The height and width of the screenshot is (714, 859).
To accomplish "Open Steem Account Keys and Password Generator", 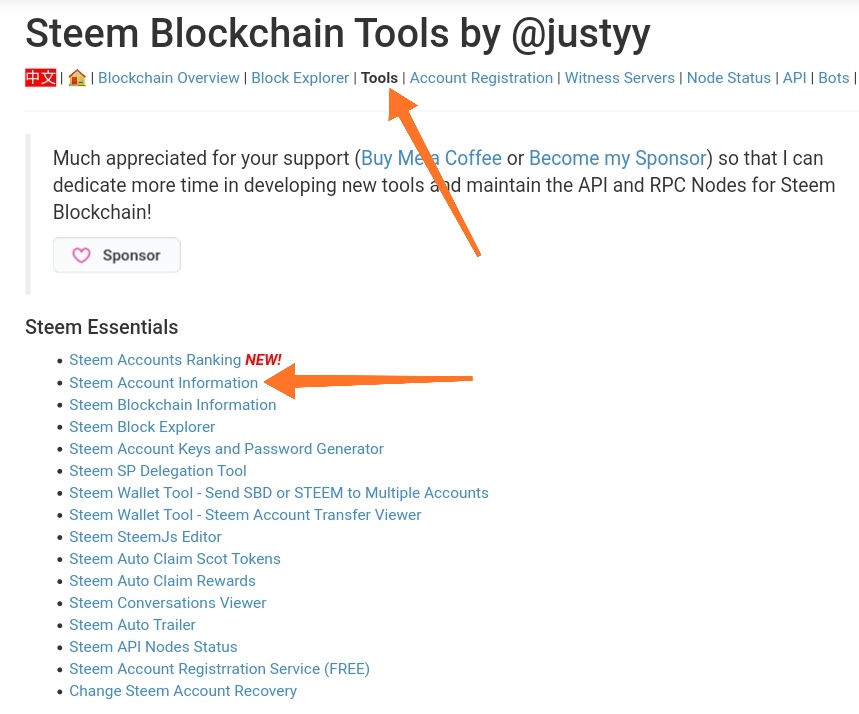I will [226, 449].
